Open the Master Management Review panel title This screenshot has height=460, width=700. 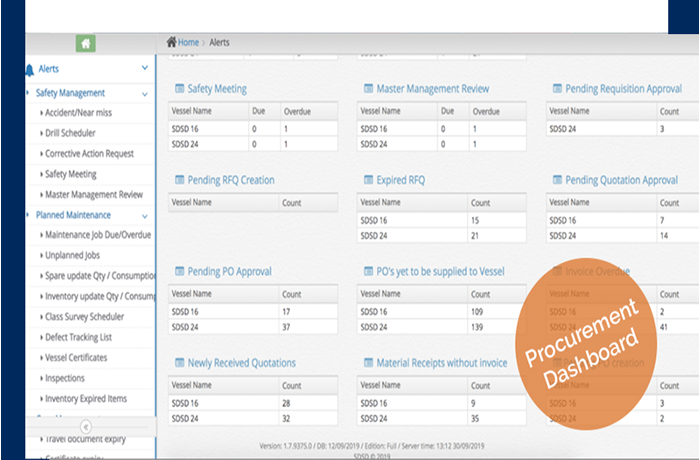[433, 89]
